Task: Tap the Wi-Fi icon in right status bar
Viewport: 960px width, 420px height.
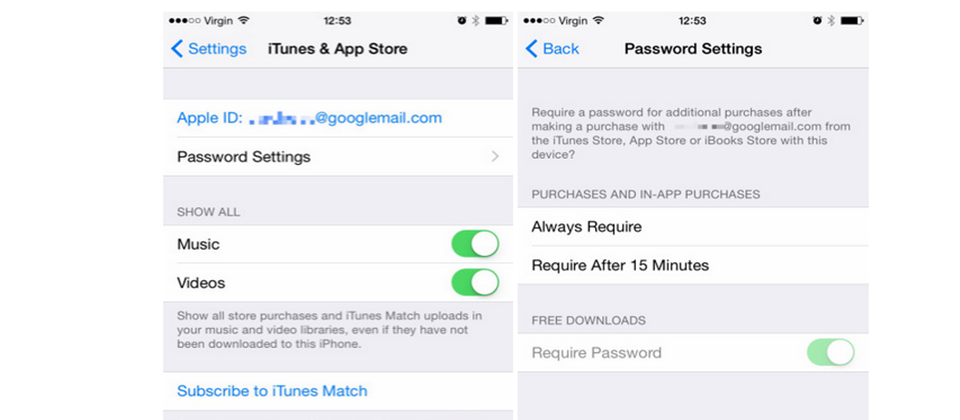Action: coord(598,21)
